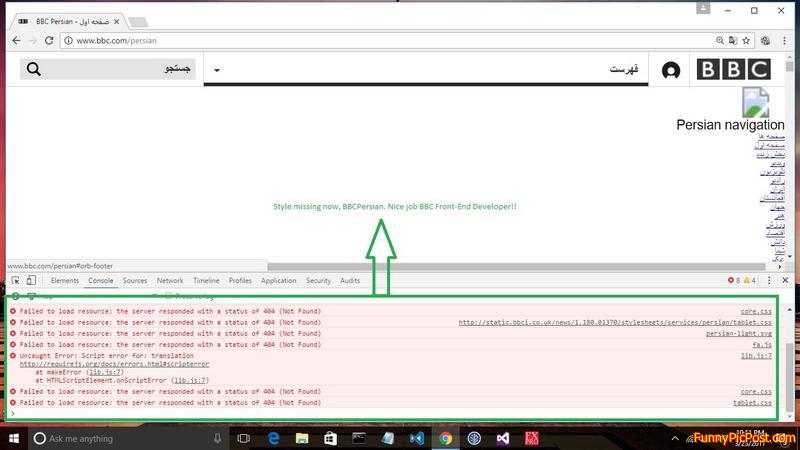Click the page's horizontal scrollbar
This screenshot has width=800, height=450.
(515, 266)
